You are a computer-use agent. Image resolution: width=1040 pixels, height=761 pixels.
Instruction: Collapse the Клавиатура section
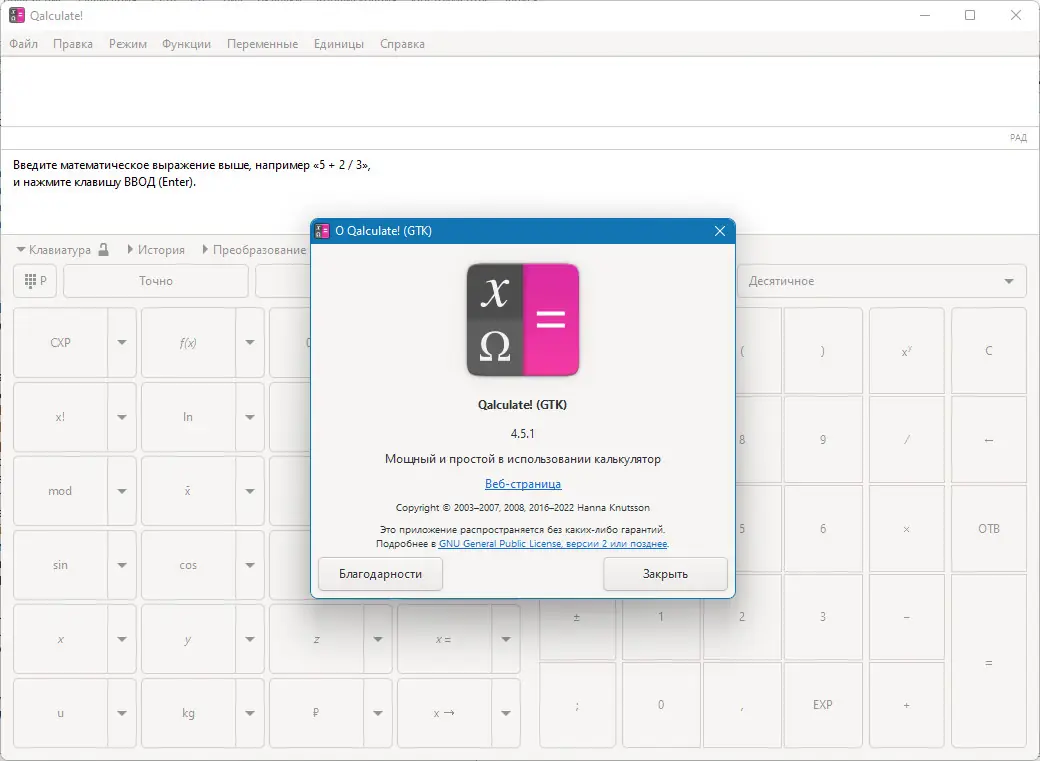point(53,250)
